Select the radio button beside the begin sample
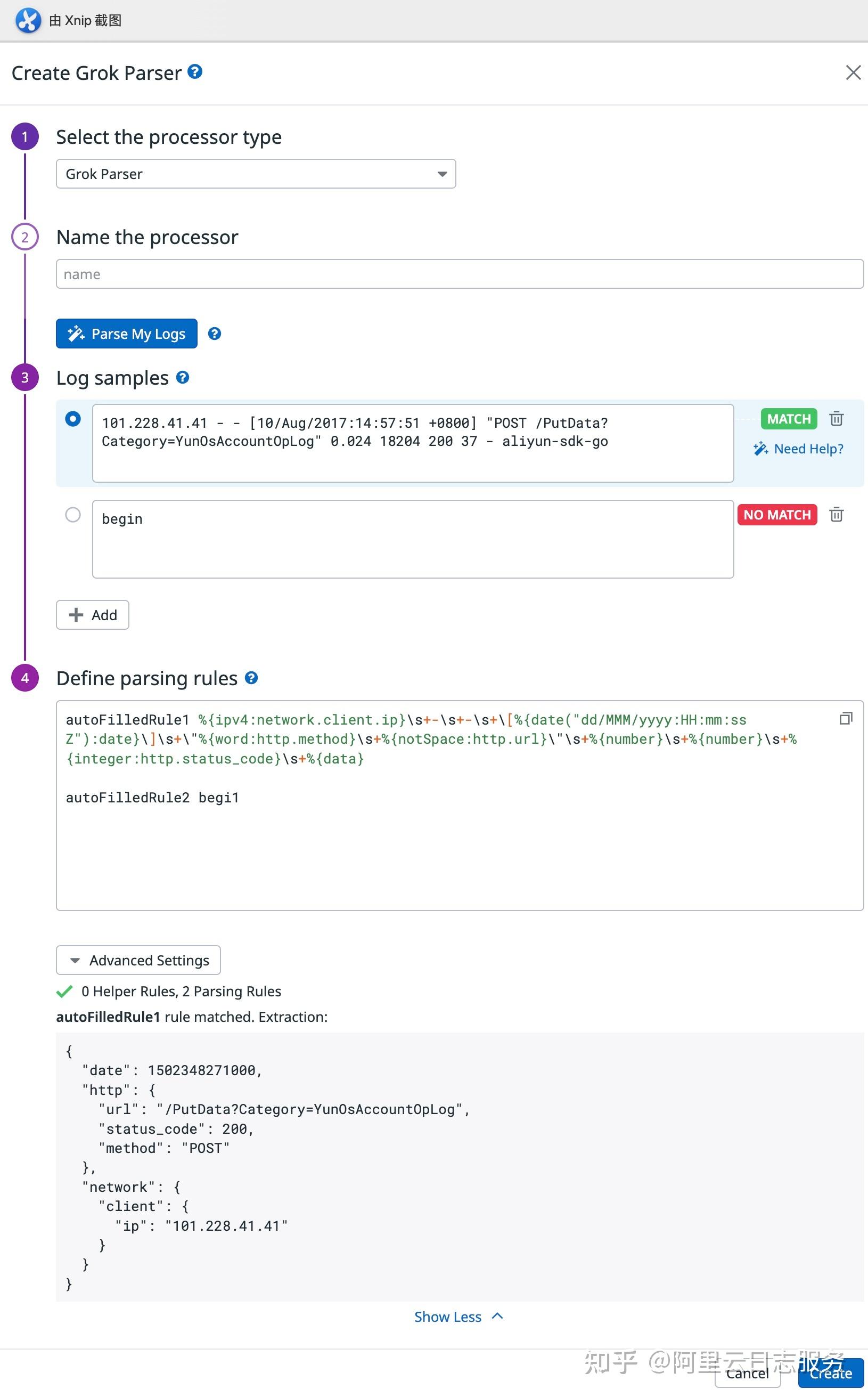868x1397 pixels. click(73, 516)
